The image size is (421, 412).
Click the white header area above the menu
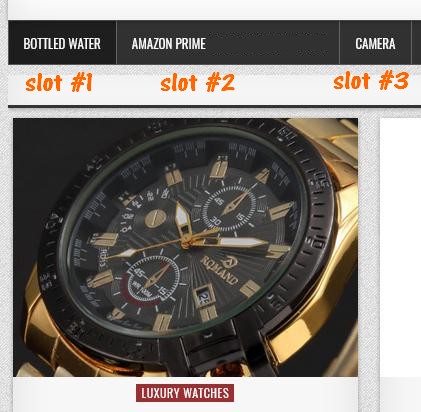click(214, 9)
